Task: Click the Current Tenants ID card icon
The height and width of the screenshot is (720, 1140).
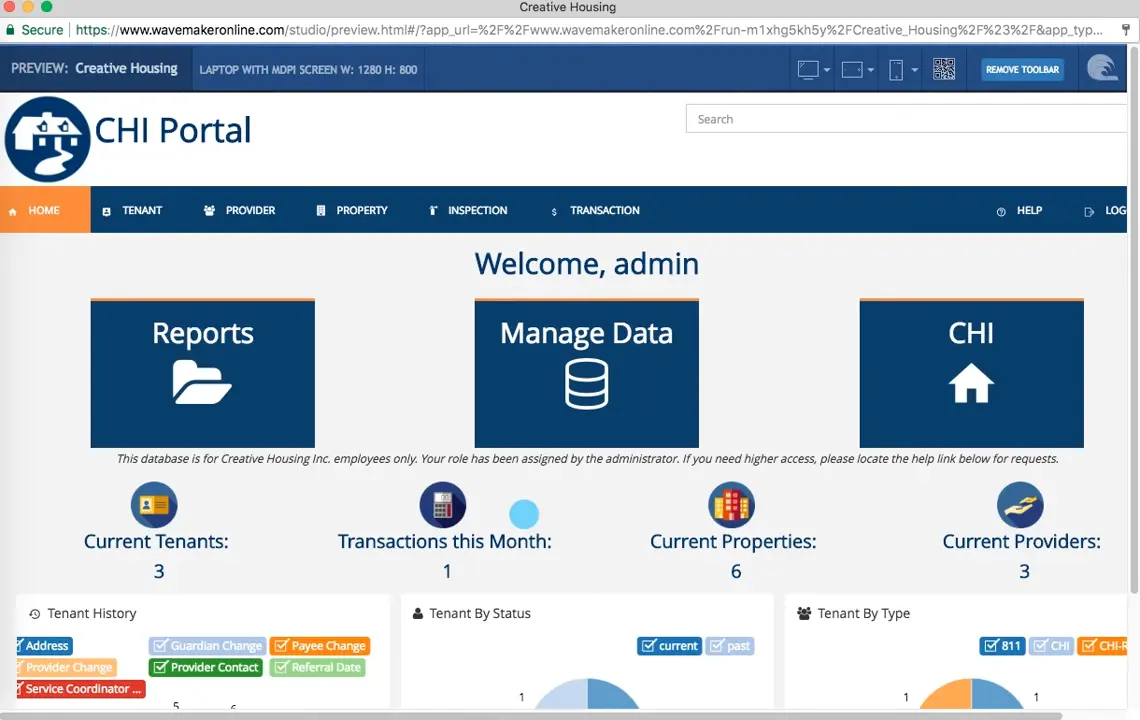Action: 154,505
